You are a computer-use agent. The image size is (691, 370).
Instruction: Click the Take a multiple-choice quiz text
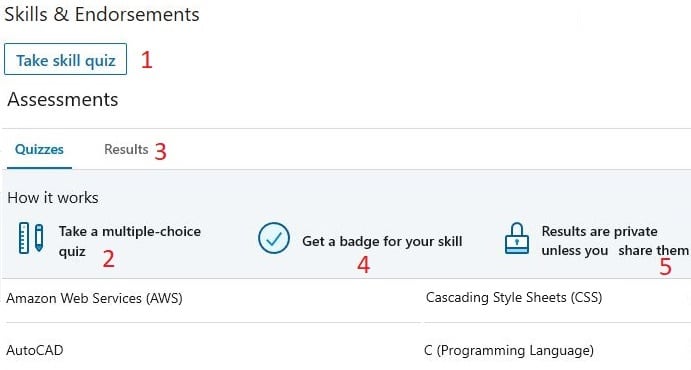130,241
